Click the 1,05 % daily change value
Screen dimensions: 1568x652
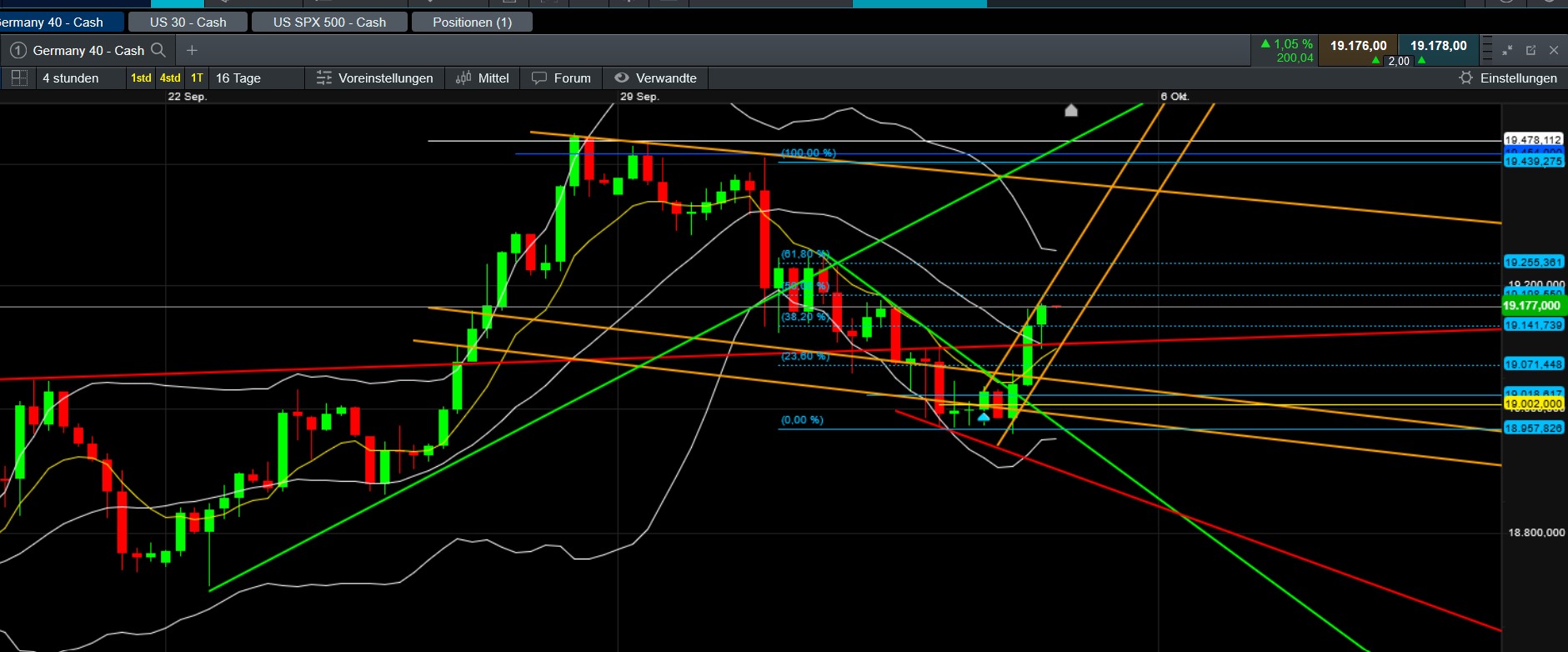click(x=1293, y=44)
